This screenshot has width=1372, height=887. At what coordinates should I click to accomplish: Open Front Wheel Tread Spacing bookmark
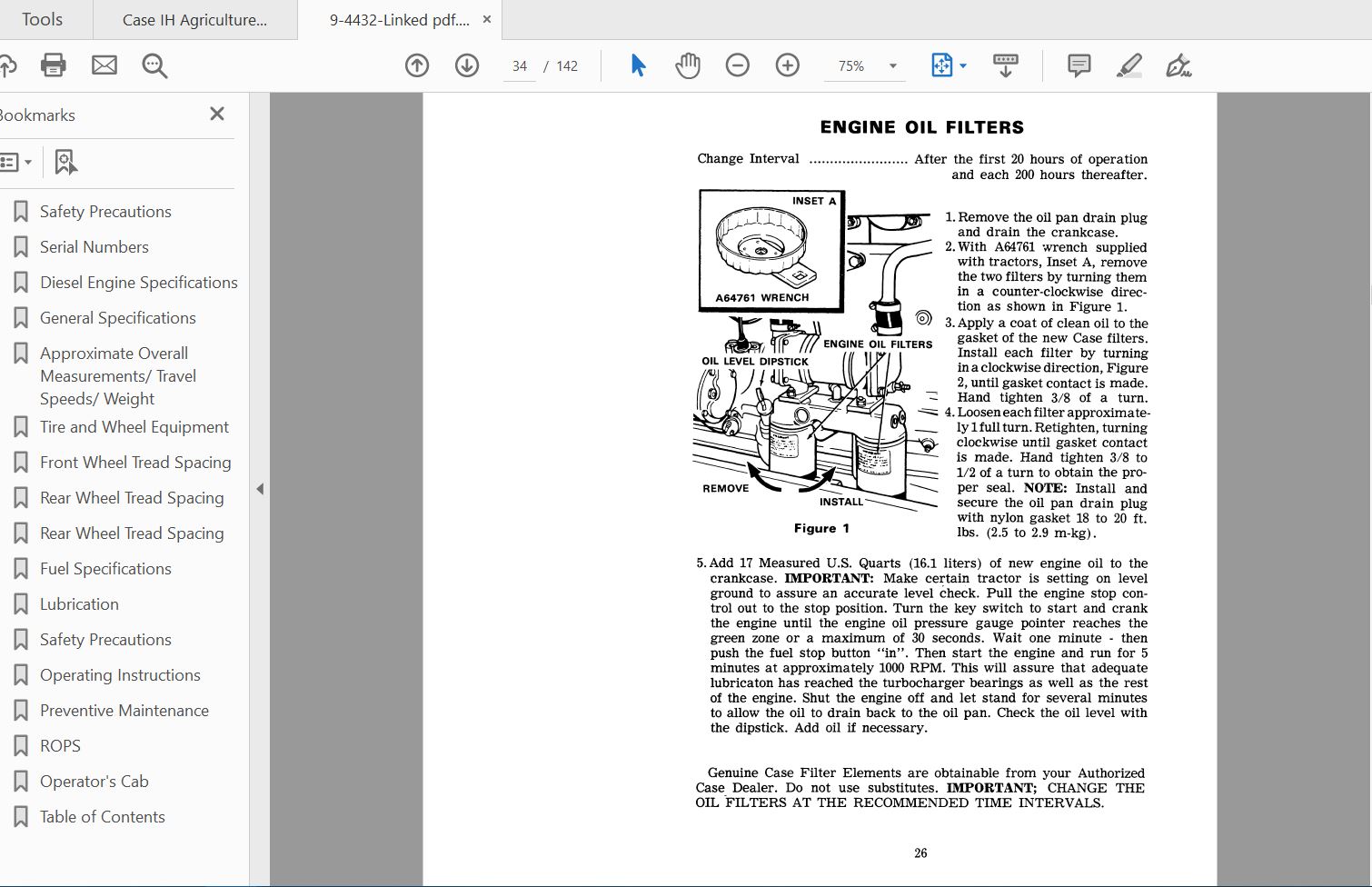point(135,463)
